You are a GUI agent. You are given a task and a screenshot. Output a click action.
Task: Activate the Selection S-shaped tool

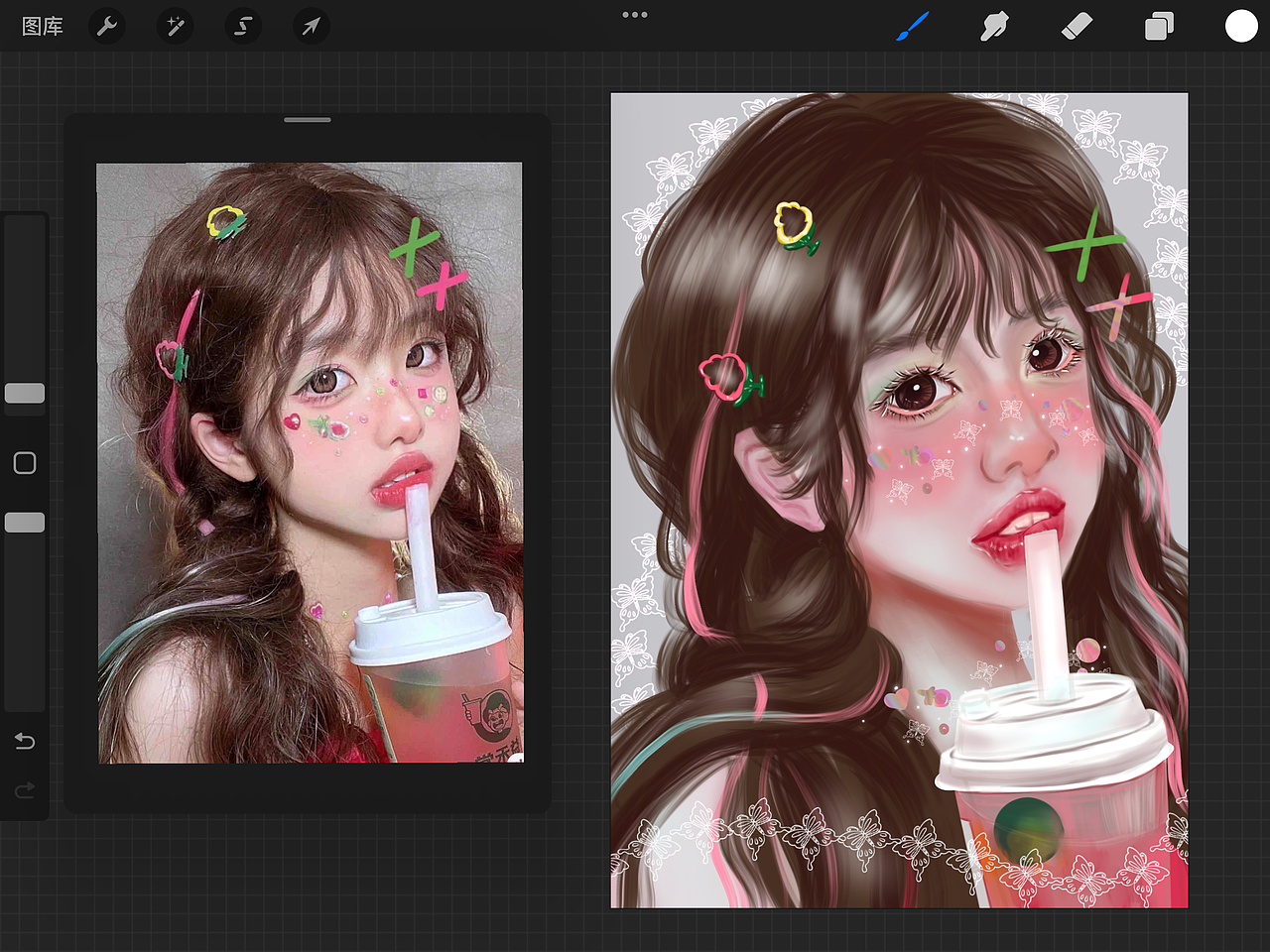[x=243, y=26]
